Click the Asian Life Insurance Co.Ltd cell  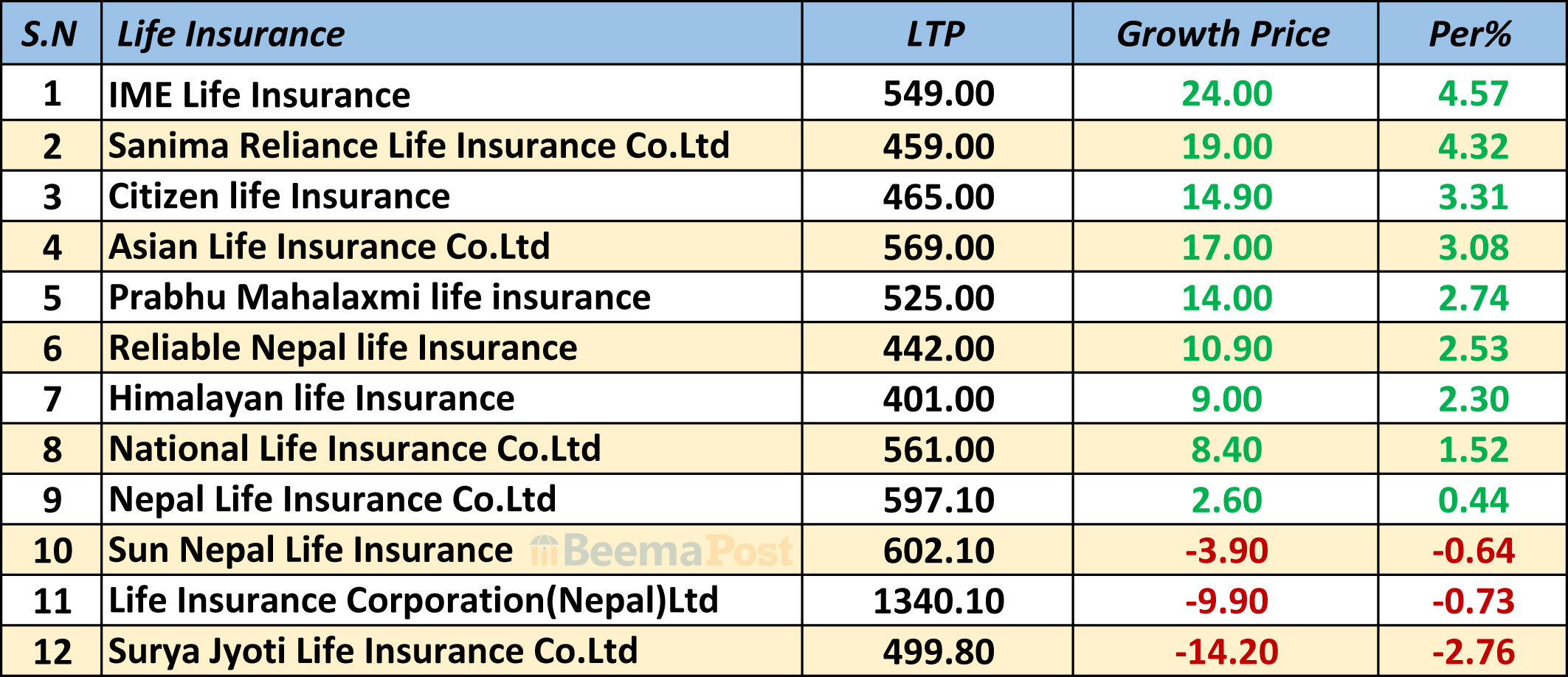coord(329,247)
